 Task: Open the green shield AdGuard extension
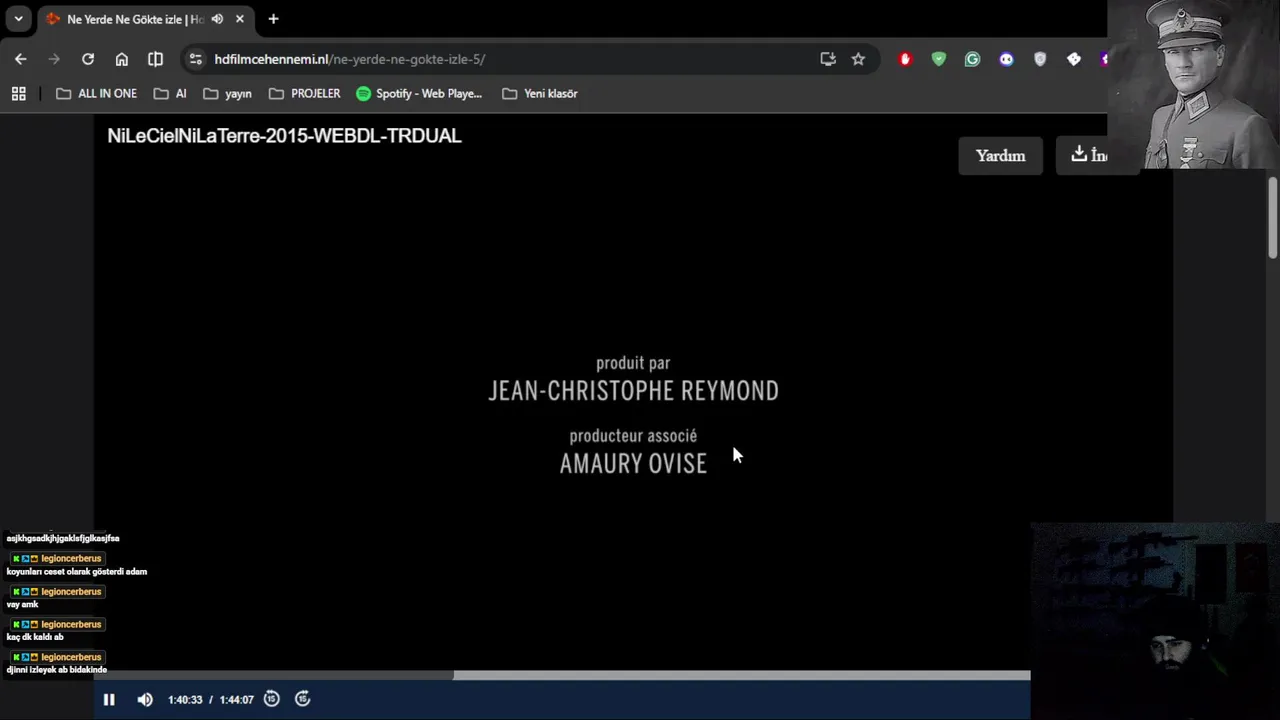pyautogui.click(x=938, y=59)
